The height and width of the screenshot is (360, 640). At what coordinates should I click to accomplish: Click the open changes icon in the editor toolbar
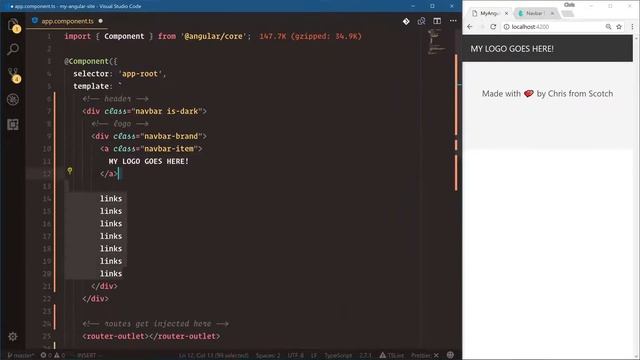421,21
